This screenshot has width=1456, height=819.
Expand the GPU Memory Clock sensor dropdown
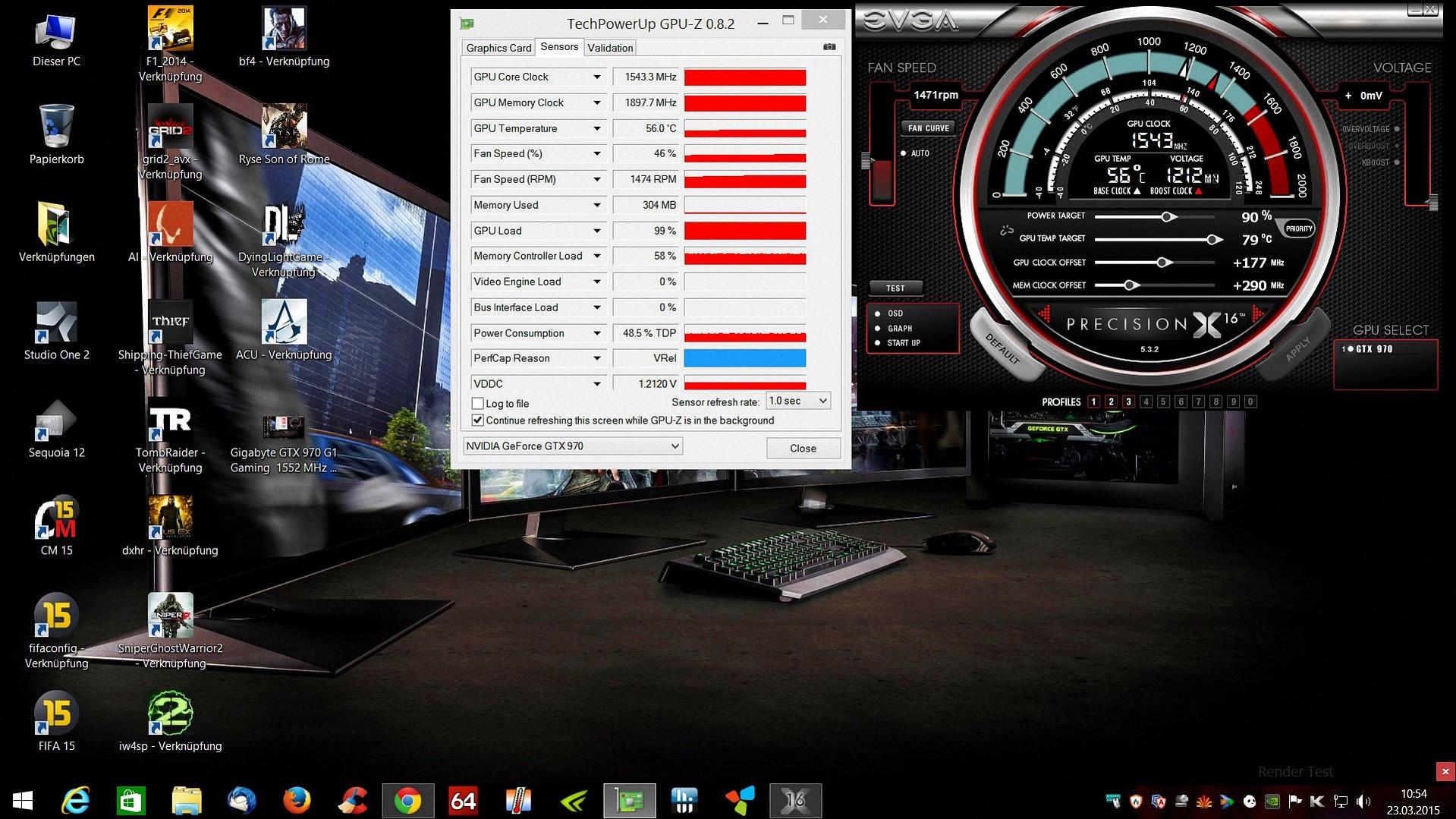coord(597,103)
